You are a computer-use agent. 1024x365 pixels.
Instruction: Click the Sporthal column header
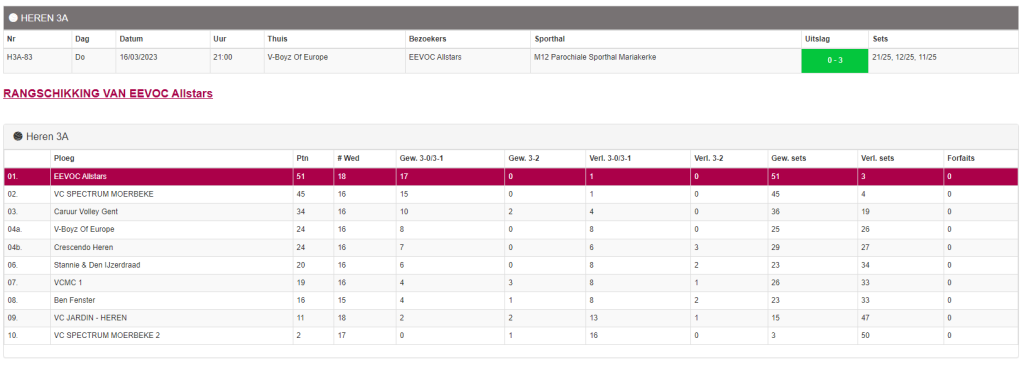point(549,39)
